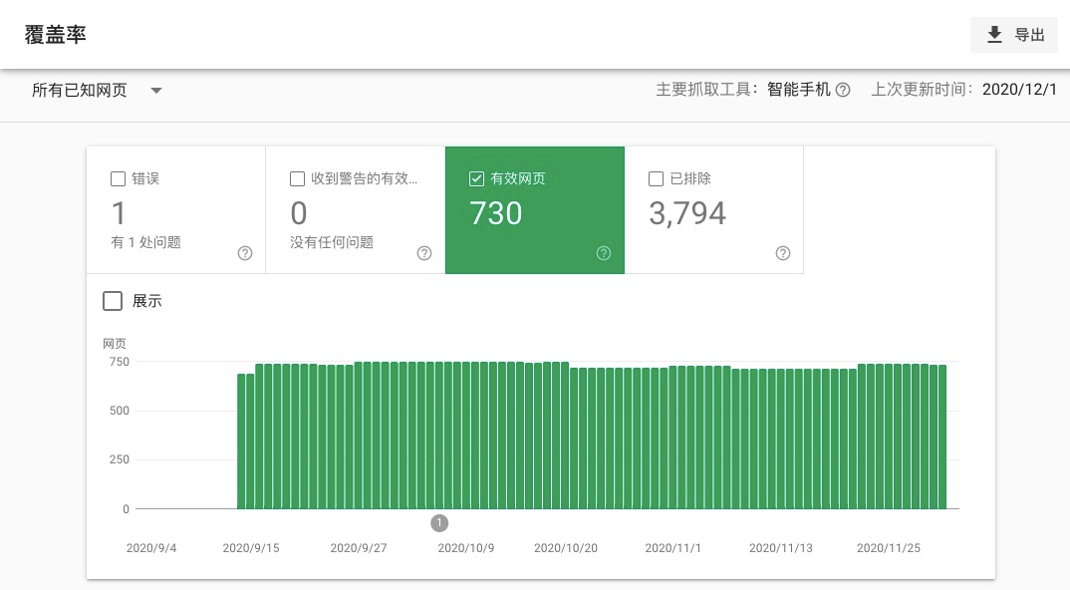
Task: Click help icon beside 智能手机
Action: pyautogui.click(x=843, y=90)
